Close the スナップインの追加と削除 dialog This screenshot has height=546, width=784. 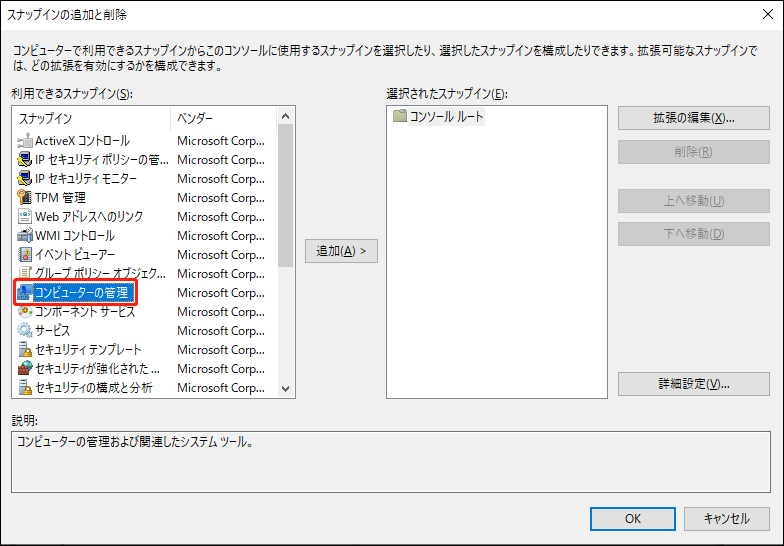tap(768, 14)
